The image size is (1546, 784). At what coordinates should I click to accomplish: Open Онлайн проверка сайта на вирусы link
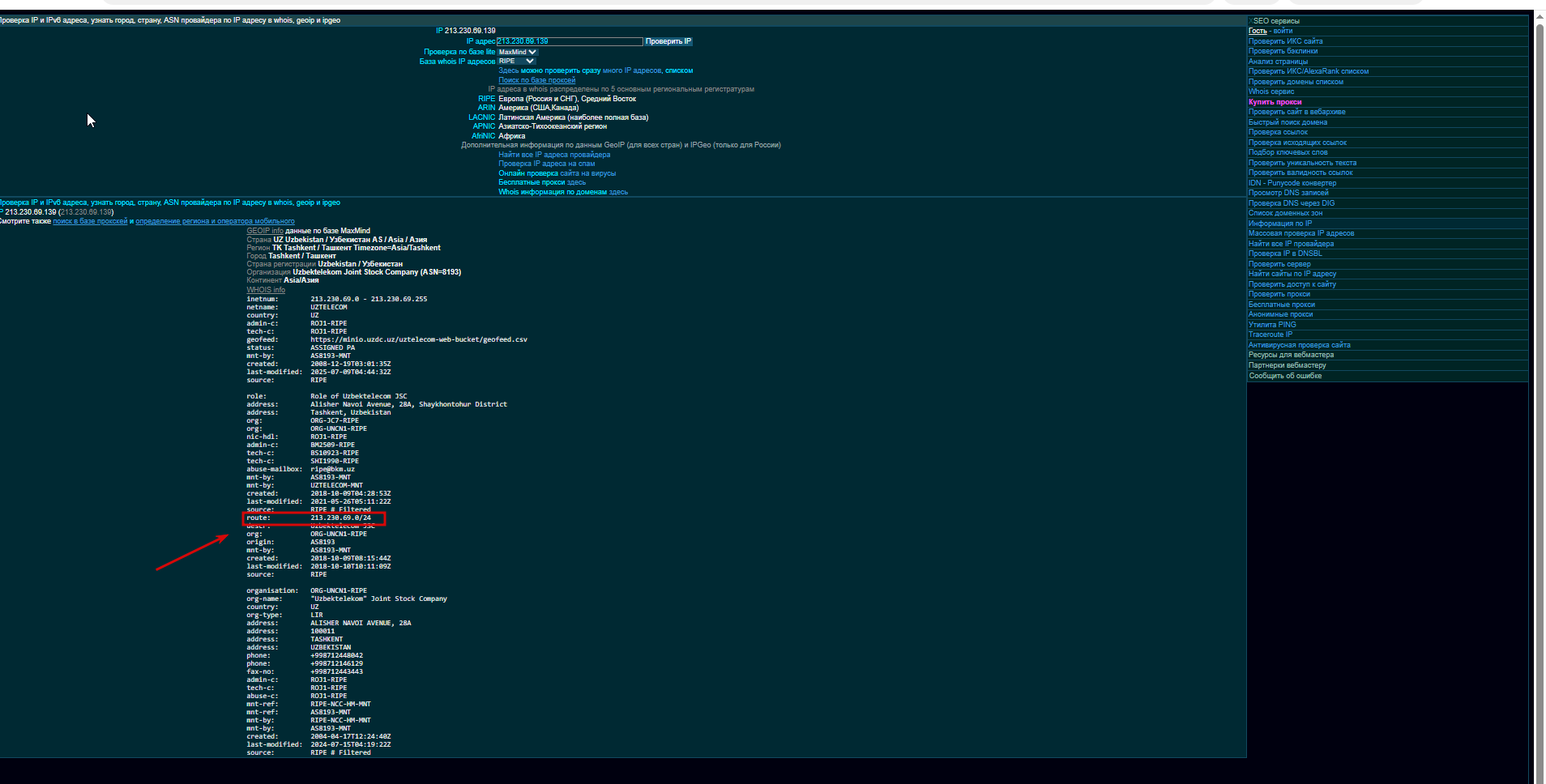point(557,173)
